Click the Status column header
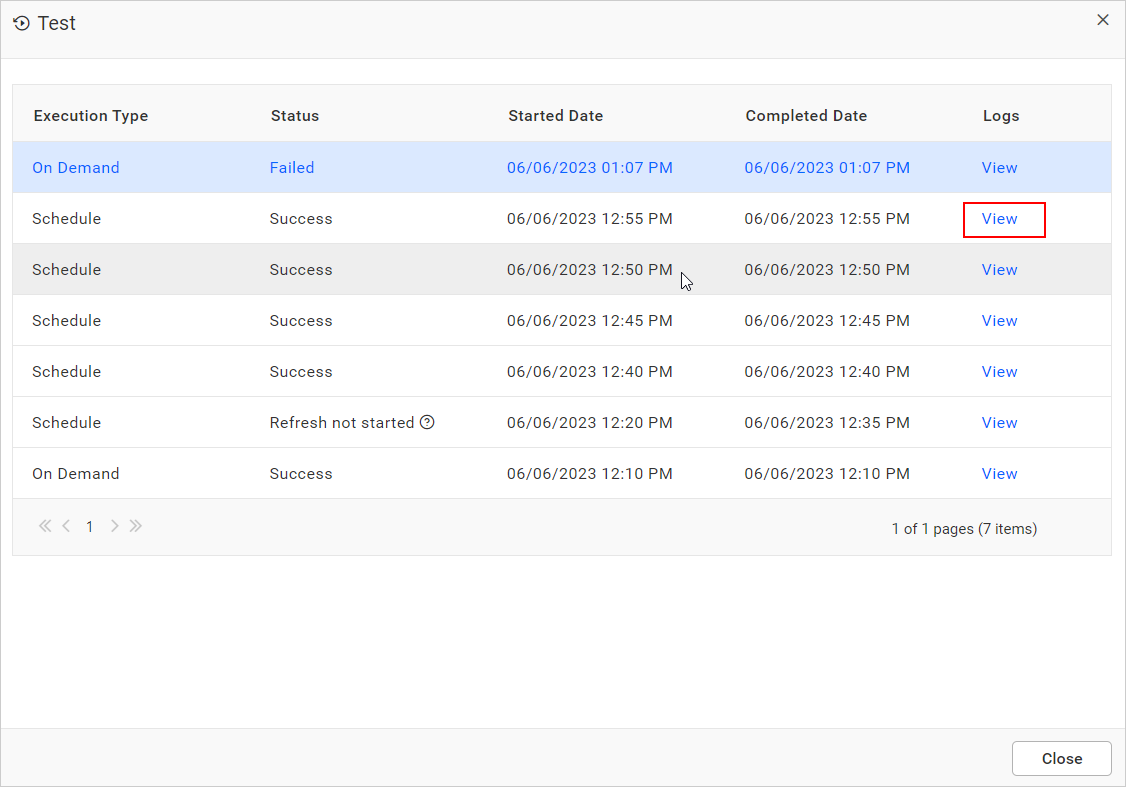 pyautogui.click(x=294, y=115)
